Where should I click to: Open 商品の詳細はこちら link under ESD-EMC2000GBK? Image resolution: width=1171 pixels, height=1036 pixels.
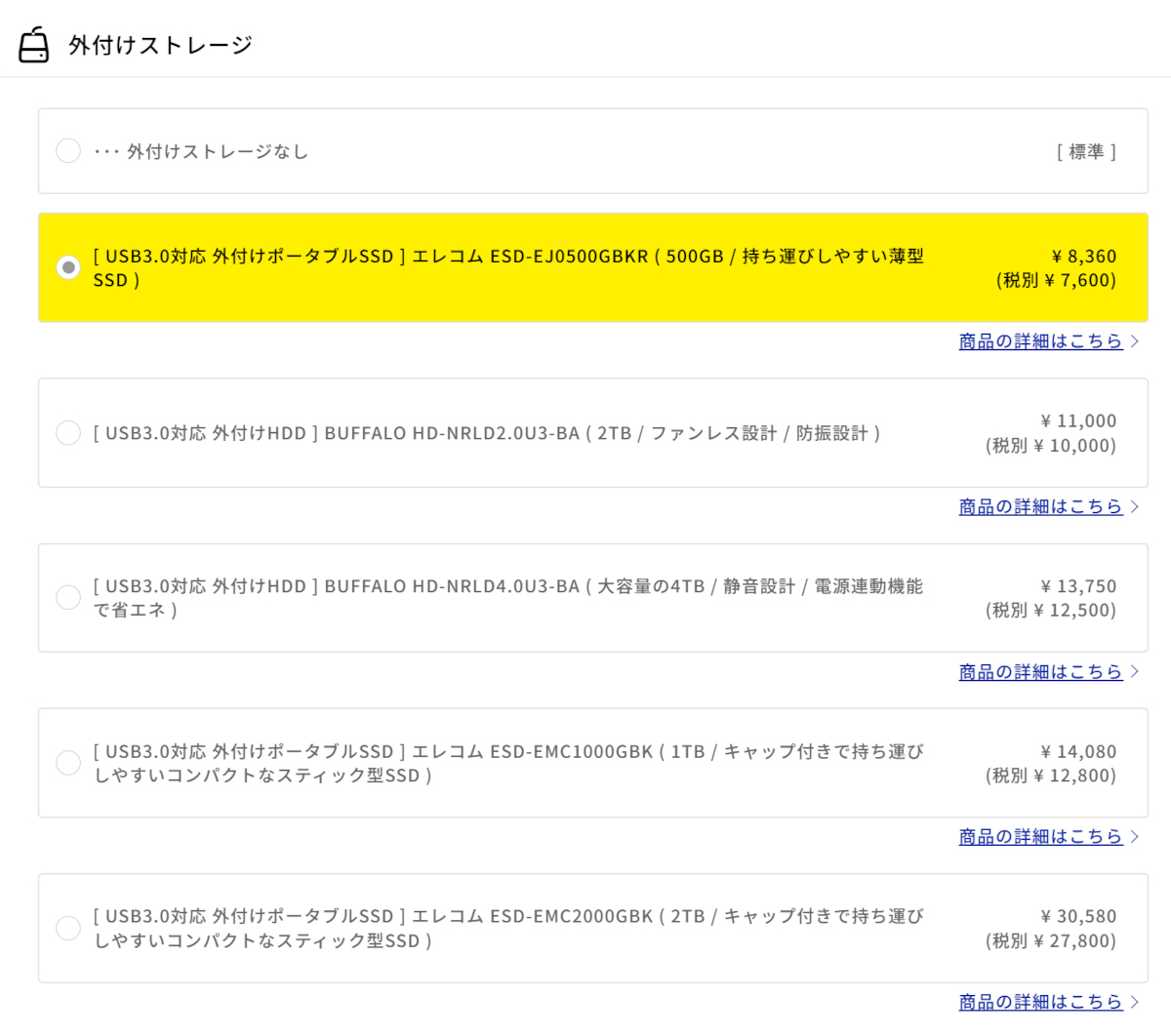coord(1040,1002)
